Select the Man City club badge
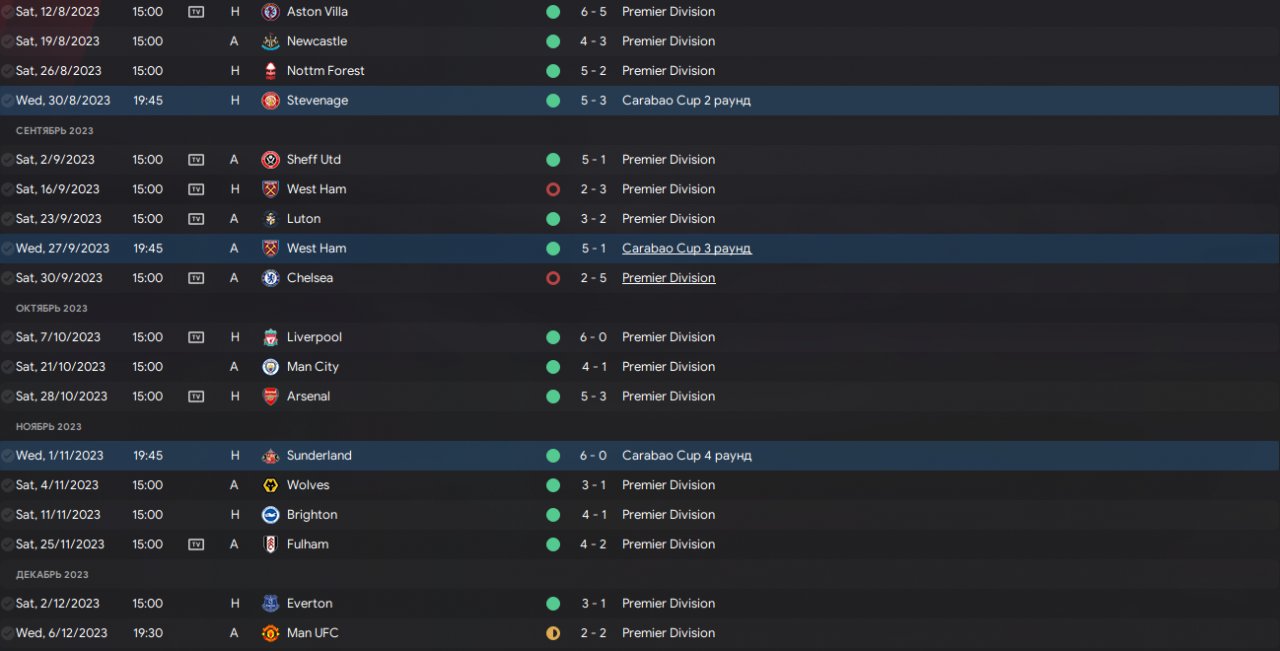The height and width of the screenshot is (651, 1280). (x=270, y=367)
